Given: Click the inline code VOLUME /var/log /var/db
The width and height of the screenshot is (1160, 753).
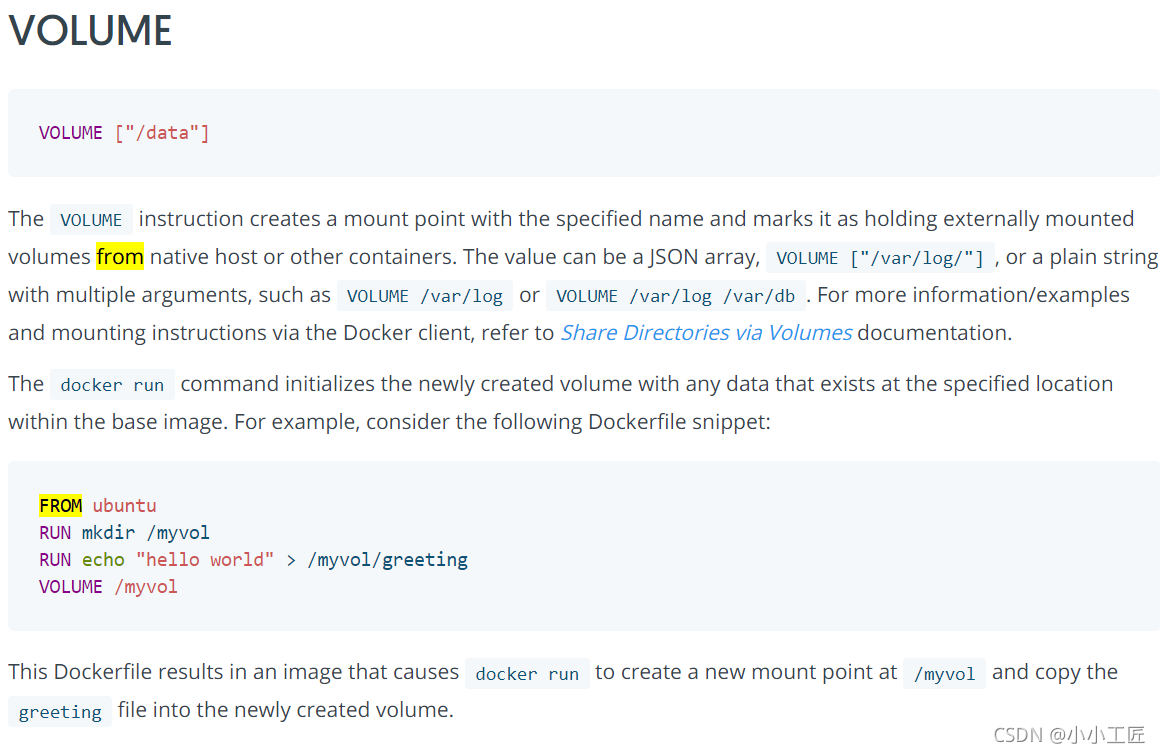Looking at the screenshot, I should point(675,296).
